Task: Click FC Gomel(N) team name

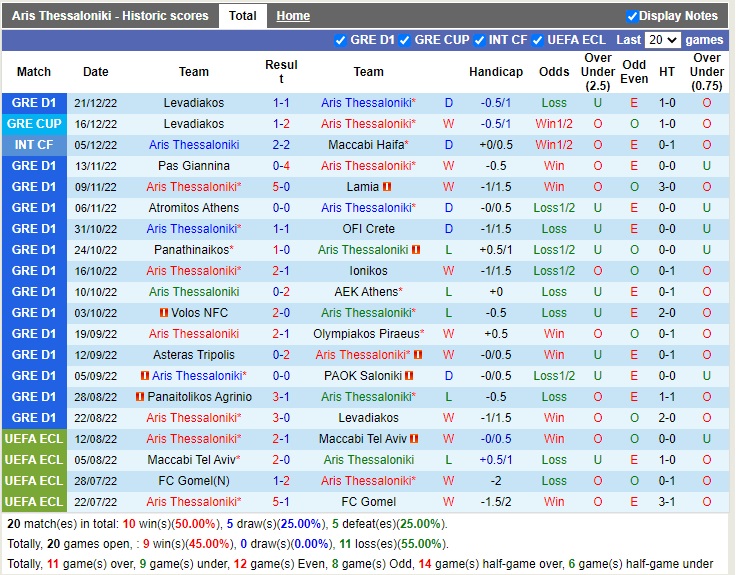Action: pos(194,481)
